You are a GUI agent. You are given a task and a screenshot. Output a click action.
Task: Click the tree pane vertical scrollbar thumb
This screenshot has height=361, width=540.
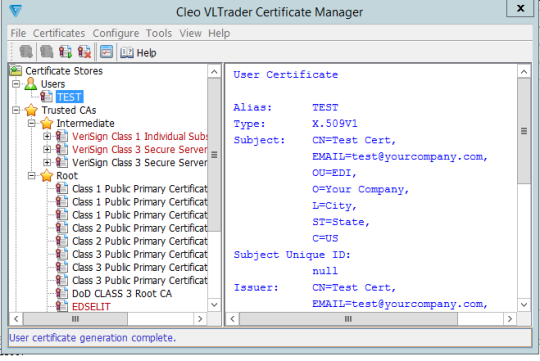214,155
